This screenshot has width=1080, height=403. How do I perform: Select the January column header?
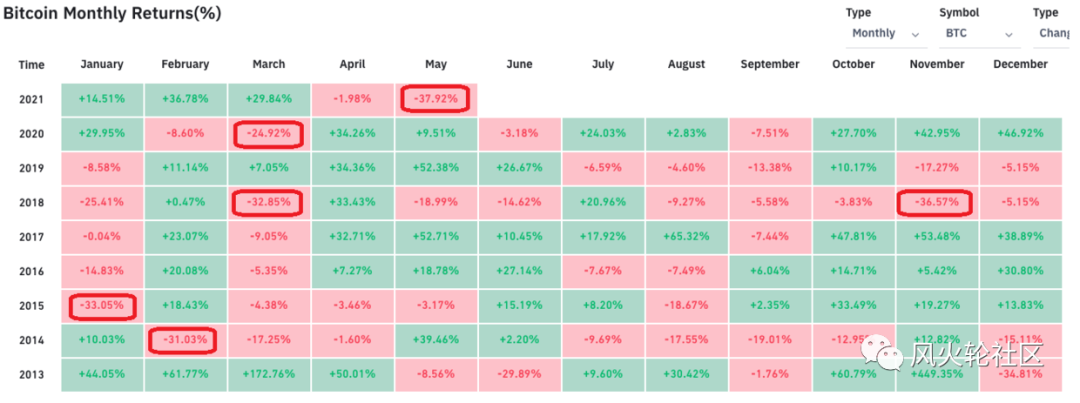(x=101, y=64)
